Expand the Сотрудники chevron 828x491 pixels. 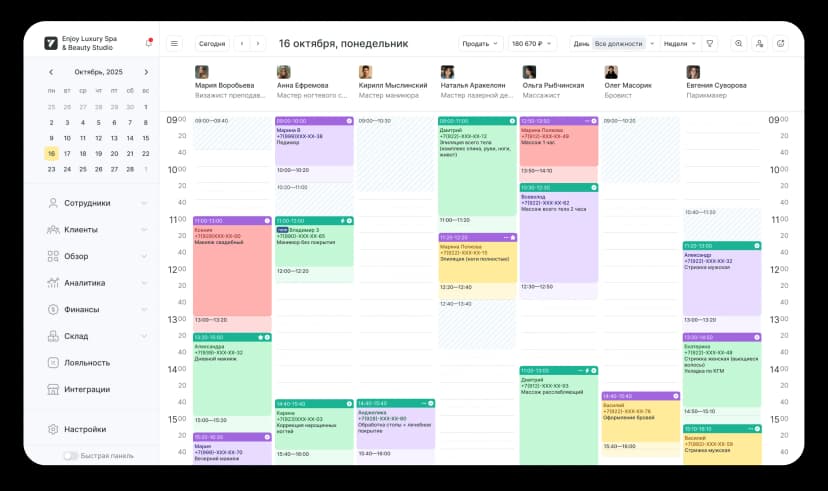pos(144,203)
